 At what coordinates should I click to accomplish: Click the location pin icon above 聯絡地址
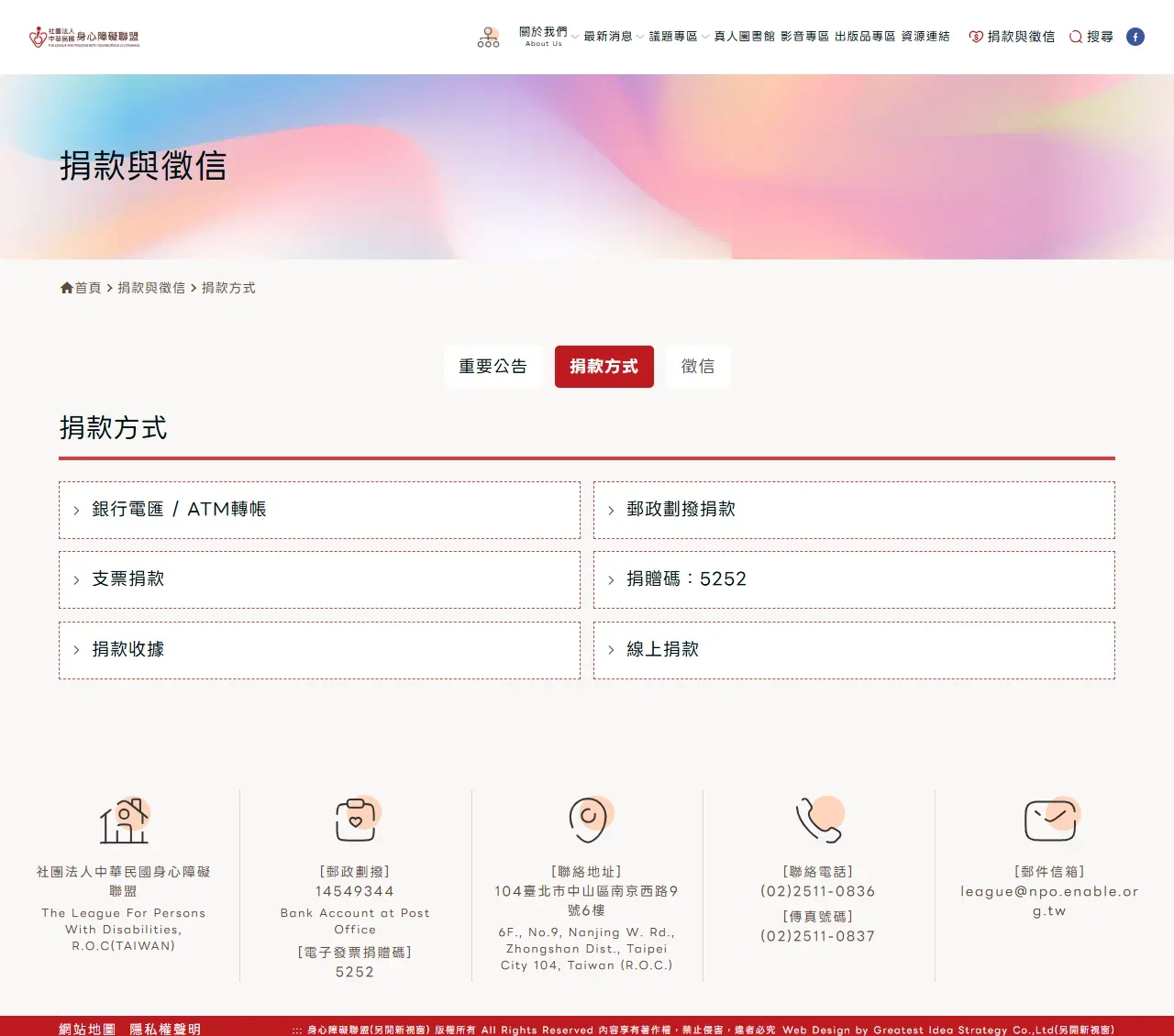(587, 819)
